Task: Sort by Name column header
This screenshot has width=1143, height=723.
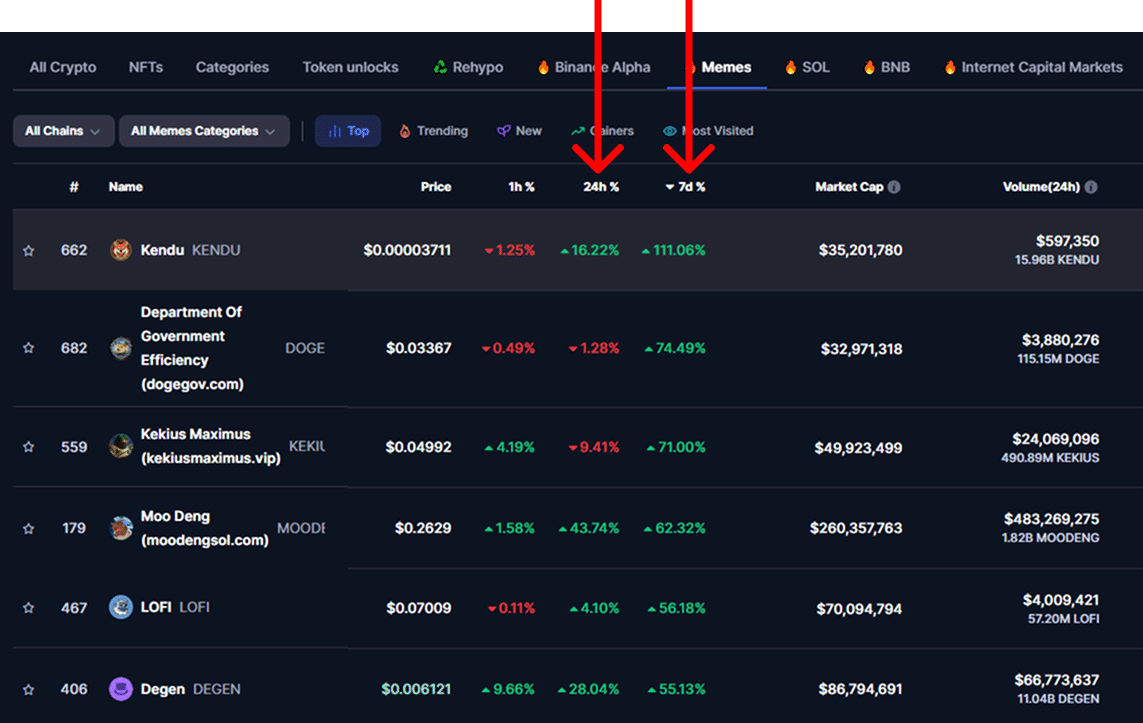Action: [125, 187]
